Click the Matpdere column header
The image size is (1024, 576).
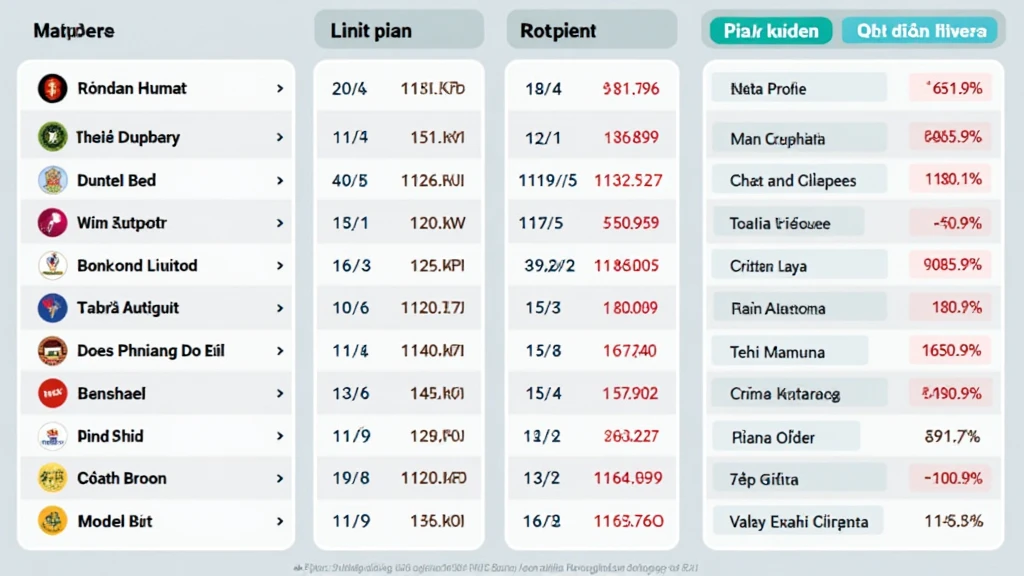click(74, 31)
